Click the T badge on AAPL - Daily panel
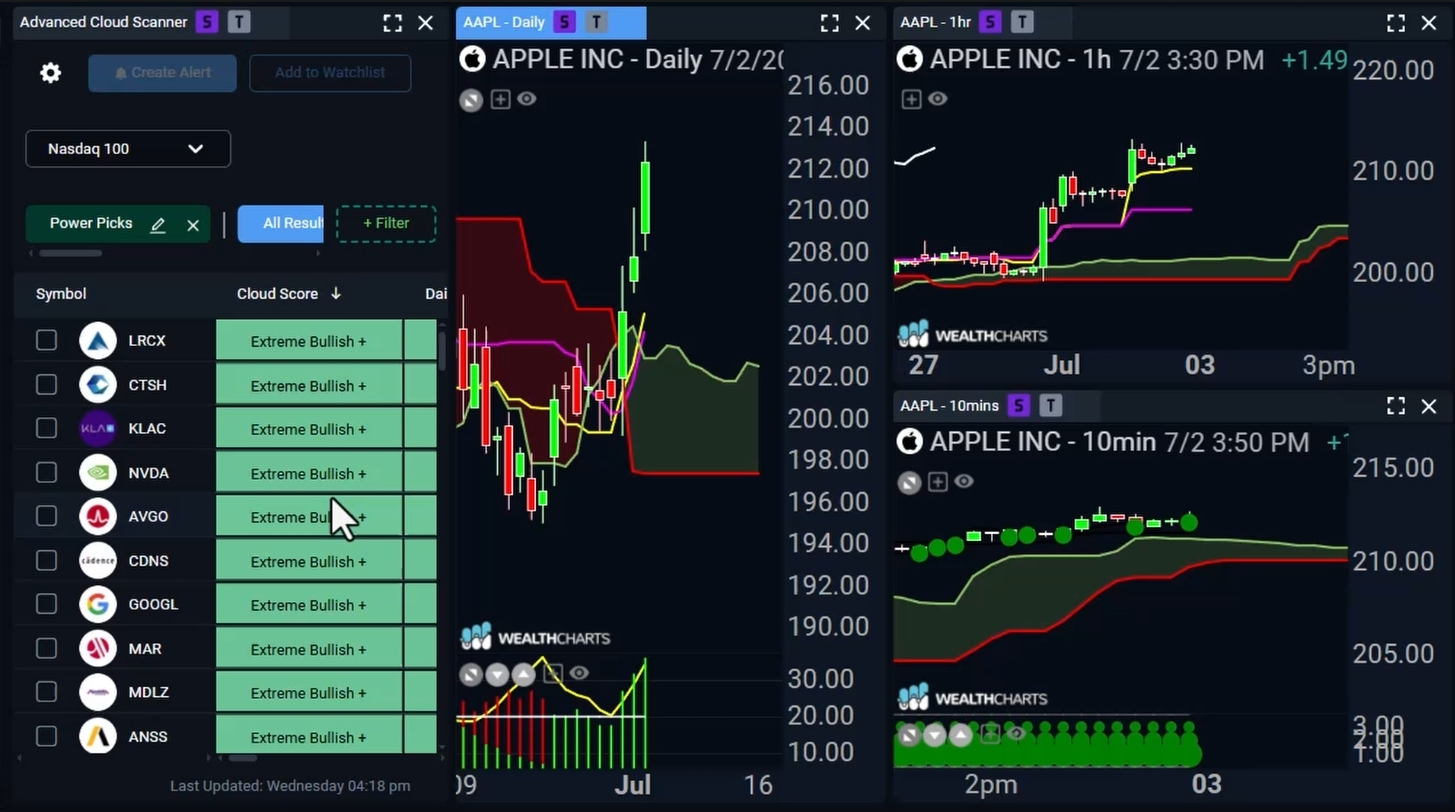 (596, 22)
